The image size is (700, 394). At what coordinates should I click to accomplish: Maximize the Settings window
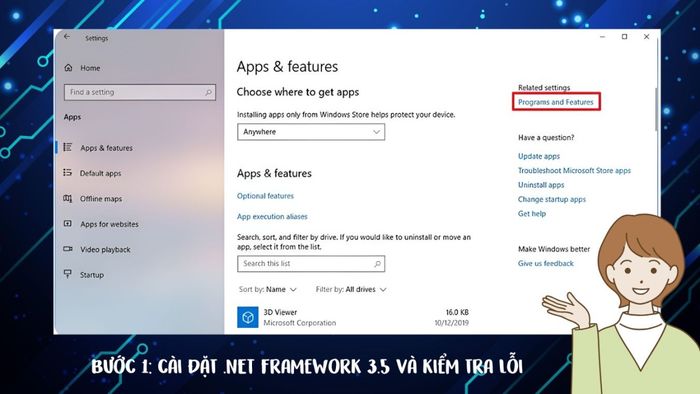625,37
